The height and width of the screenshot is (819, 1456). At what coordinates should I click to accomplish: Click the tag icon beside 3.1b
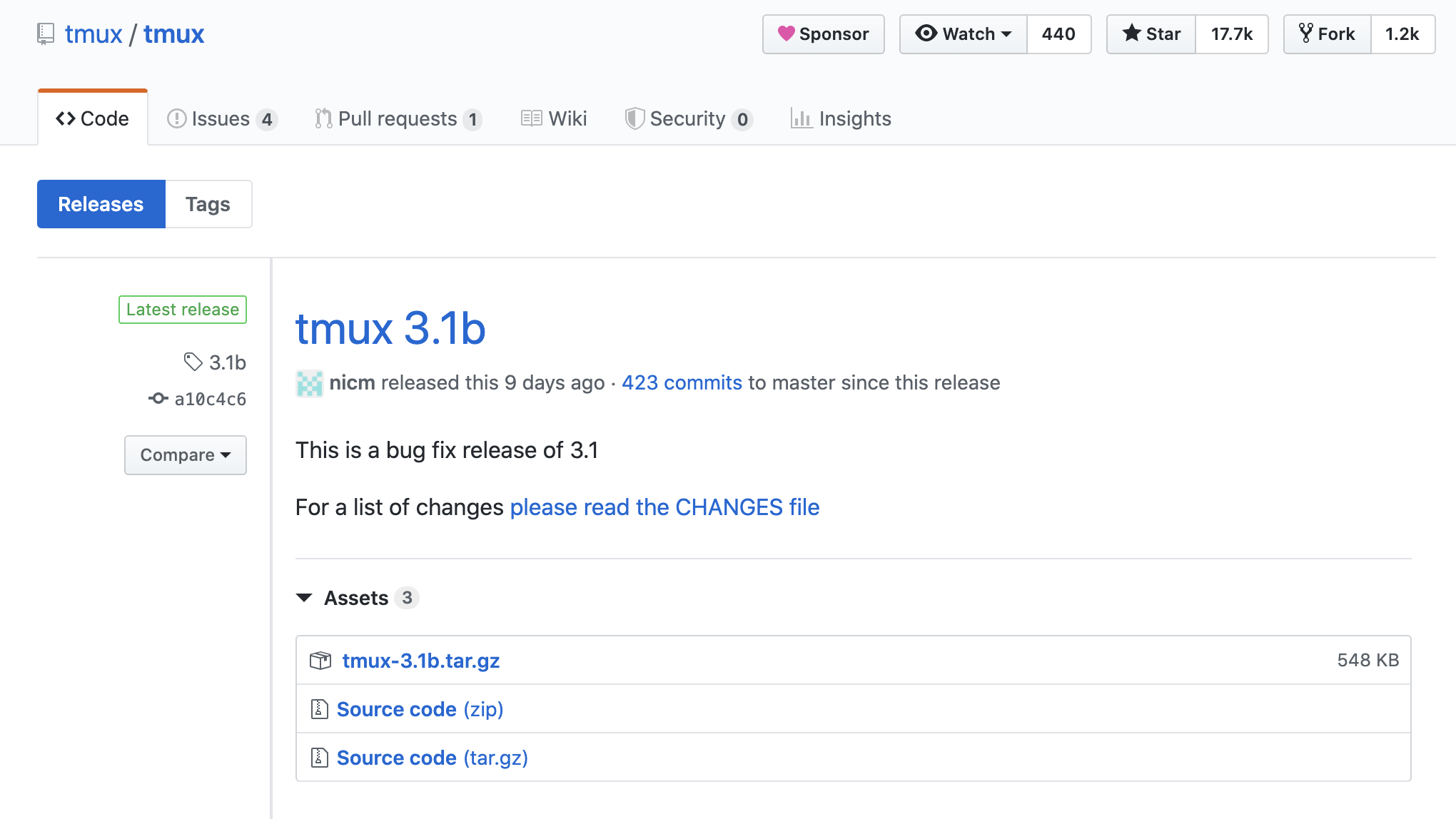coord(193,362)
